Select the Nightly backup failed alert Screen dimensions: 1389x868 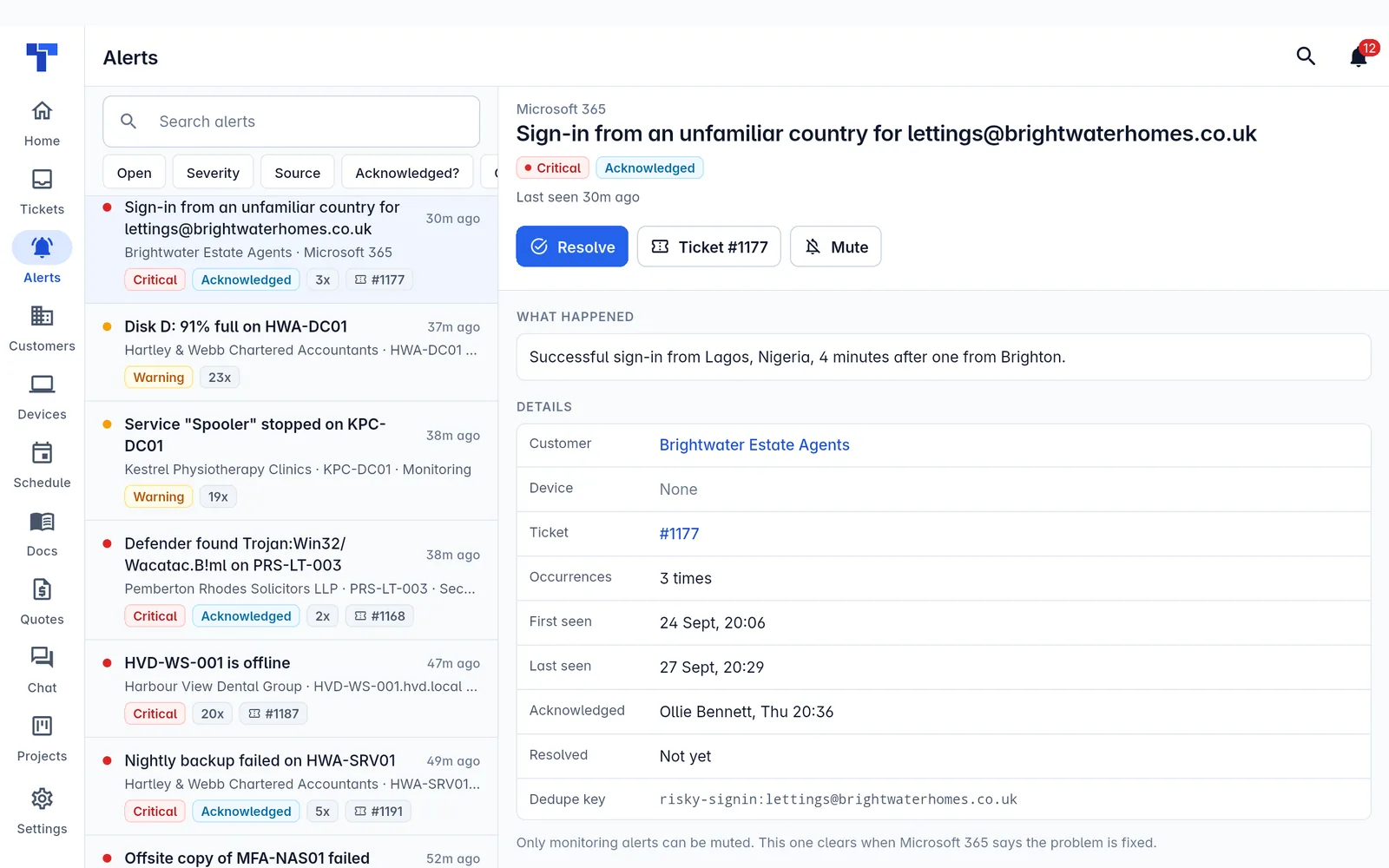292,786
